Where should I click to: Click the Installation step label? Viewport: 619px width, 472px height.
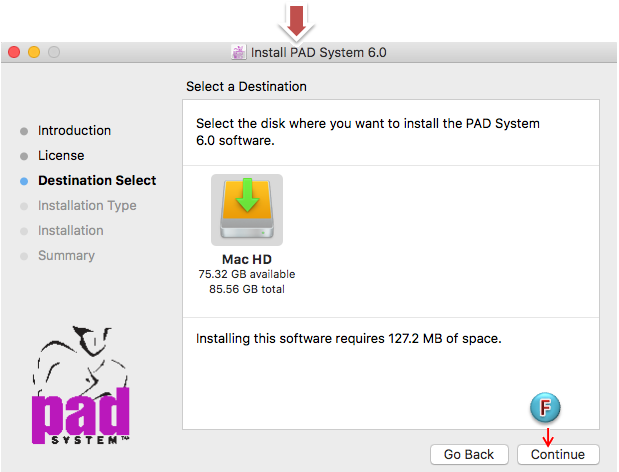click(x=70, y=231)
